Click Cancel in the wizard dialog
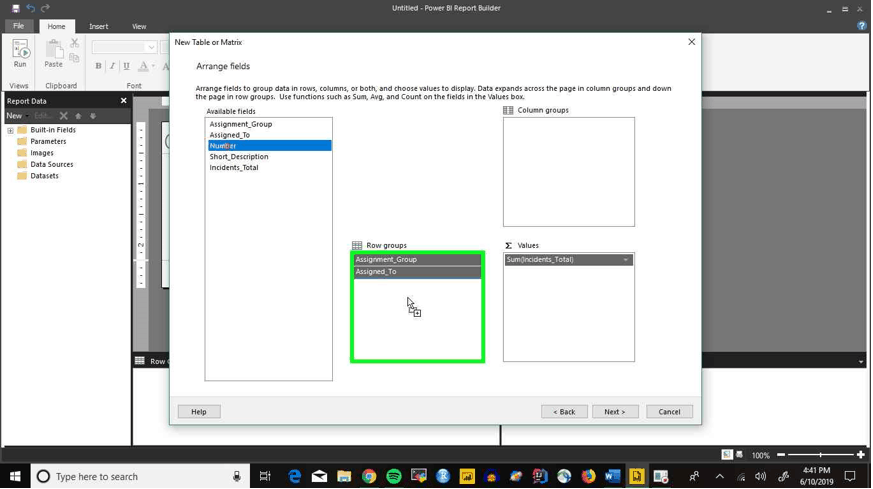The height and width of the screenshot is (489, 873). [x=669, y=412]
